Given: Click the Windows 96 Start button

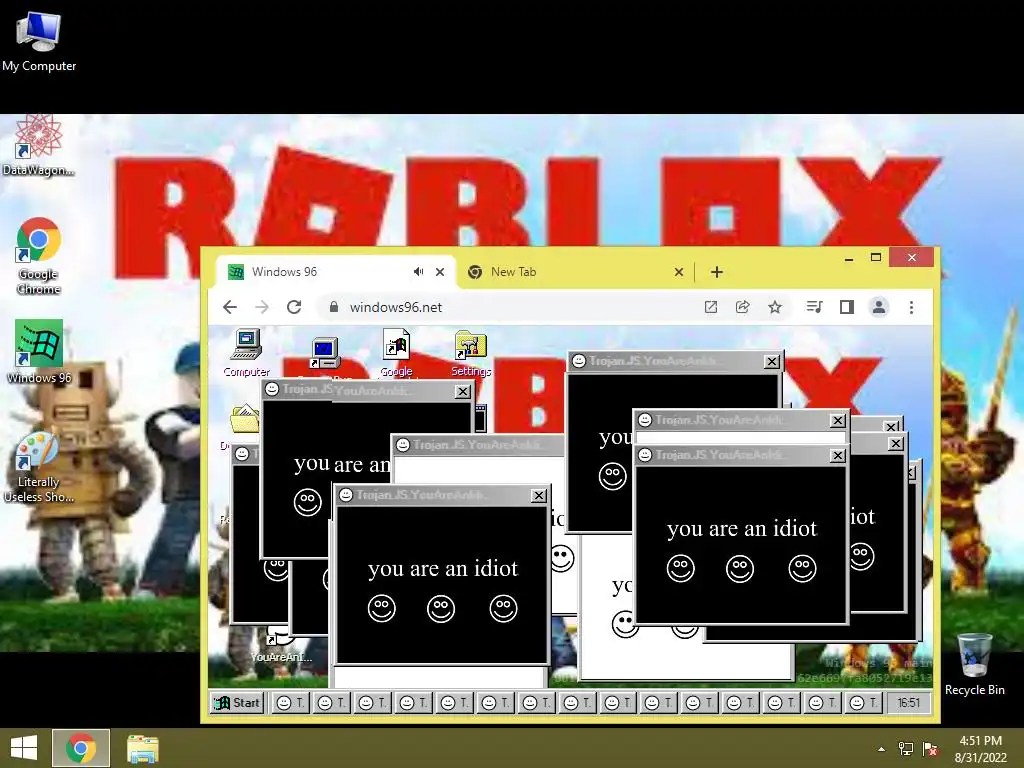Looking at the screenshot, I should [x=237, y=703].
